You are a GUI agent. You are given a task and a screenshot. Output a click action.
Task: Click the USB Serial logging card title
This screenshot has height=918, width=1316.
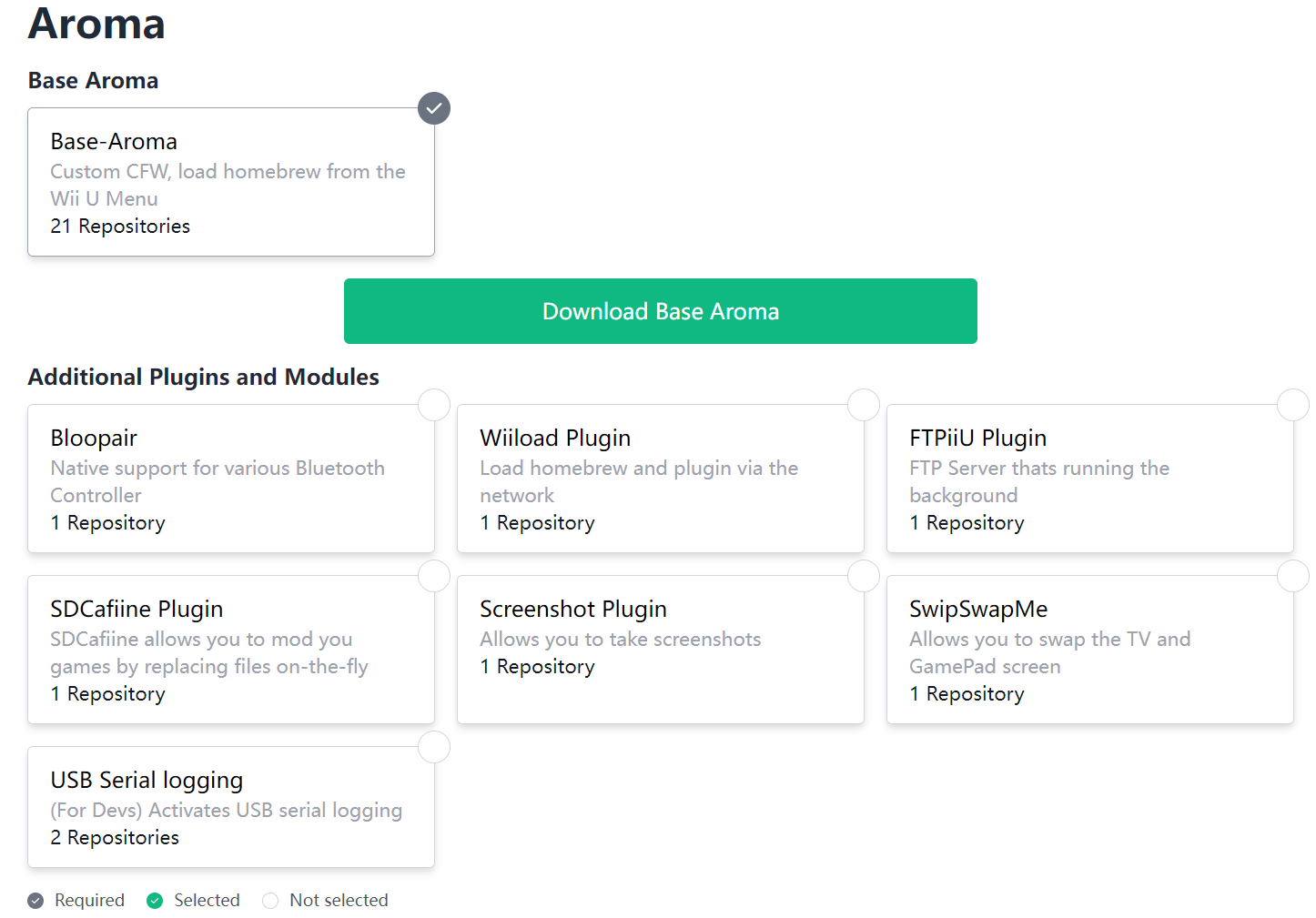(147, 781)
